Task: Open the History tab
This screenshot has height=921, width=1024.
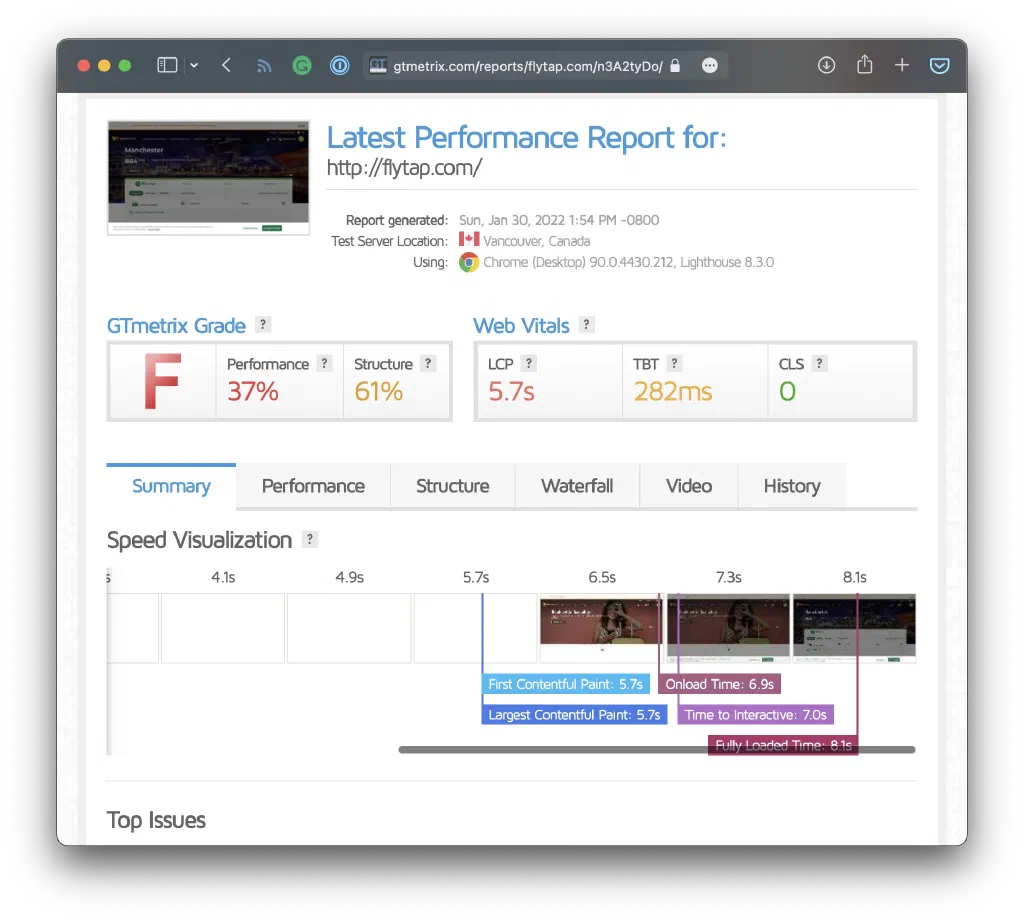Action: (791, 486)
